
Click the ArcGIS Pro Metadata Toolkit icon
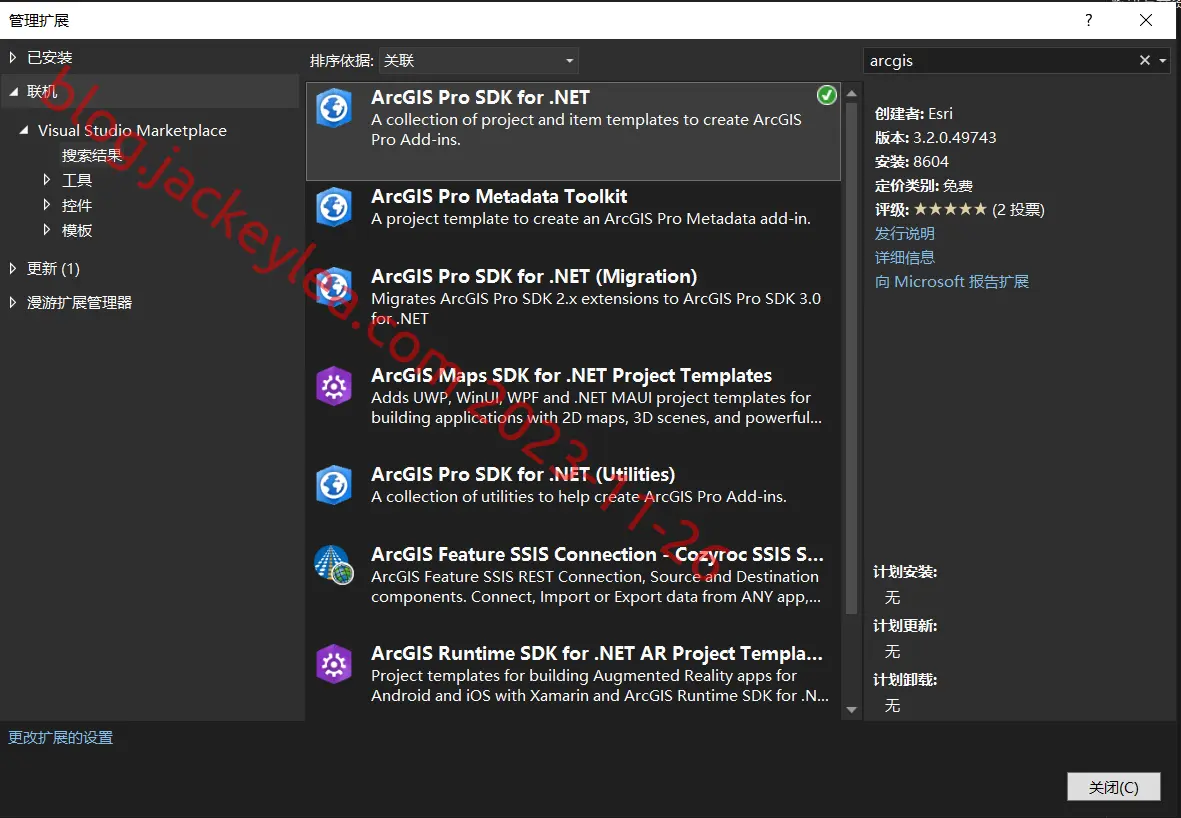tap(334, 207)
